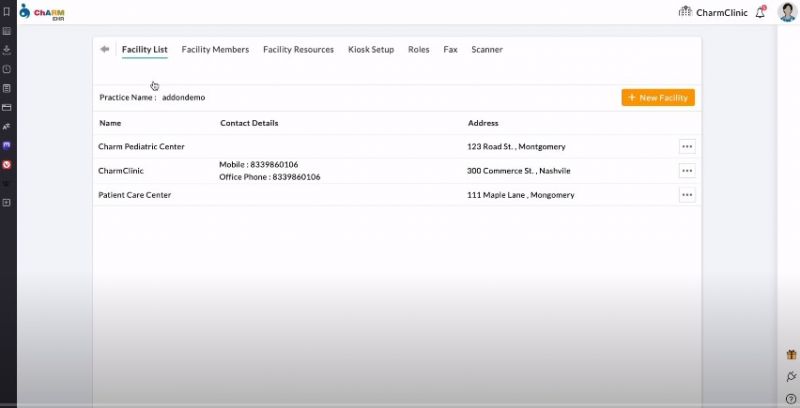Click the Name column header
This screenshot has height=408, width=800.
(110, 123)
